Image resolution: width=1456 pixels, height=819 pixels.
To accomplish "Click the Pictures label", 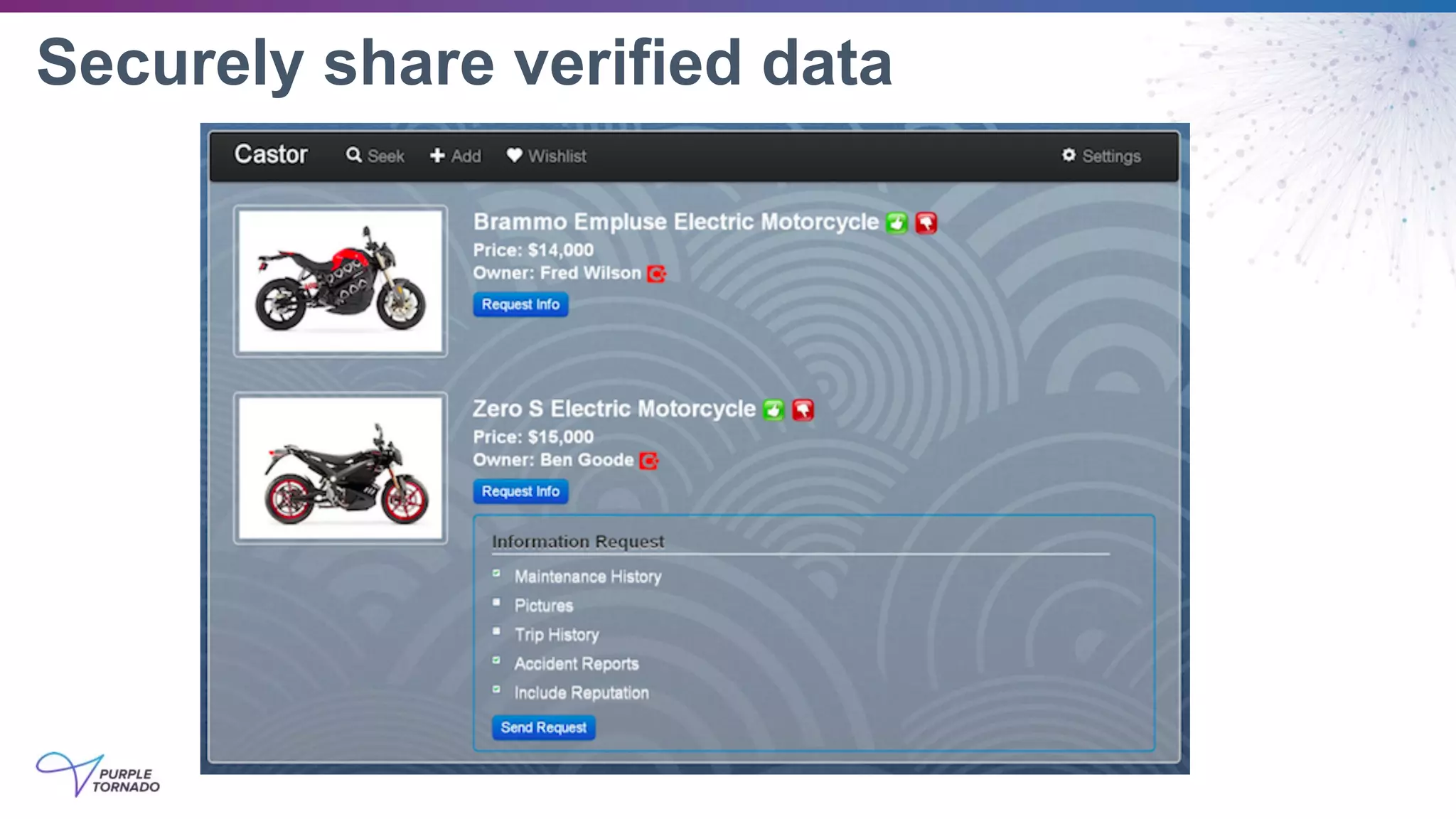I will click(544, 606).
